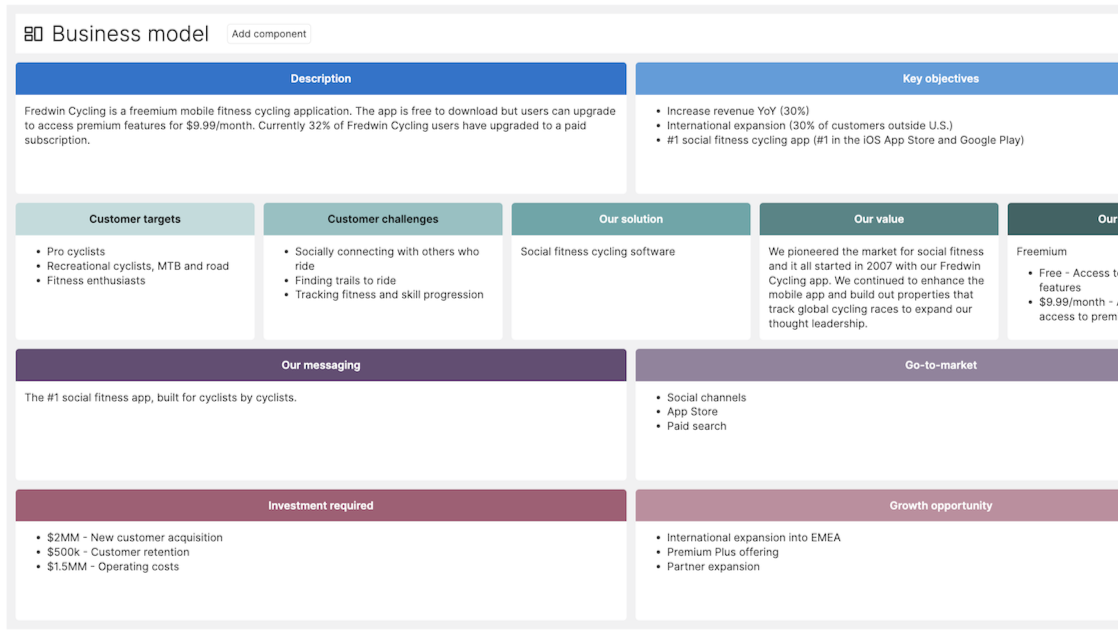Screen dimensions: 1118x636
Task: Click the '#1 social fitness cycling app' objective
Action: [x=845, y=140]
